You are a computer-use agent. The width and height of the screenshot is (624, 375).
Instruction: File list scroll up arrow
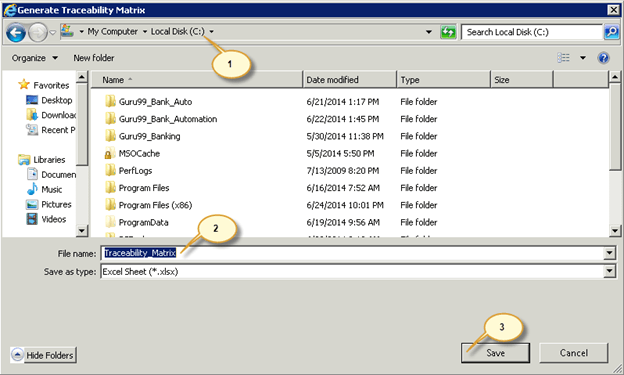point(615,77)
